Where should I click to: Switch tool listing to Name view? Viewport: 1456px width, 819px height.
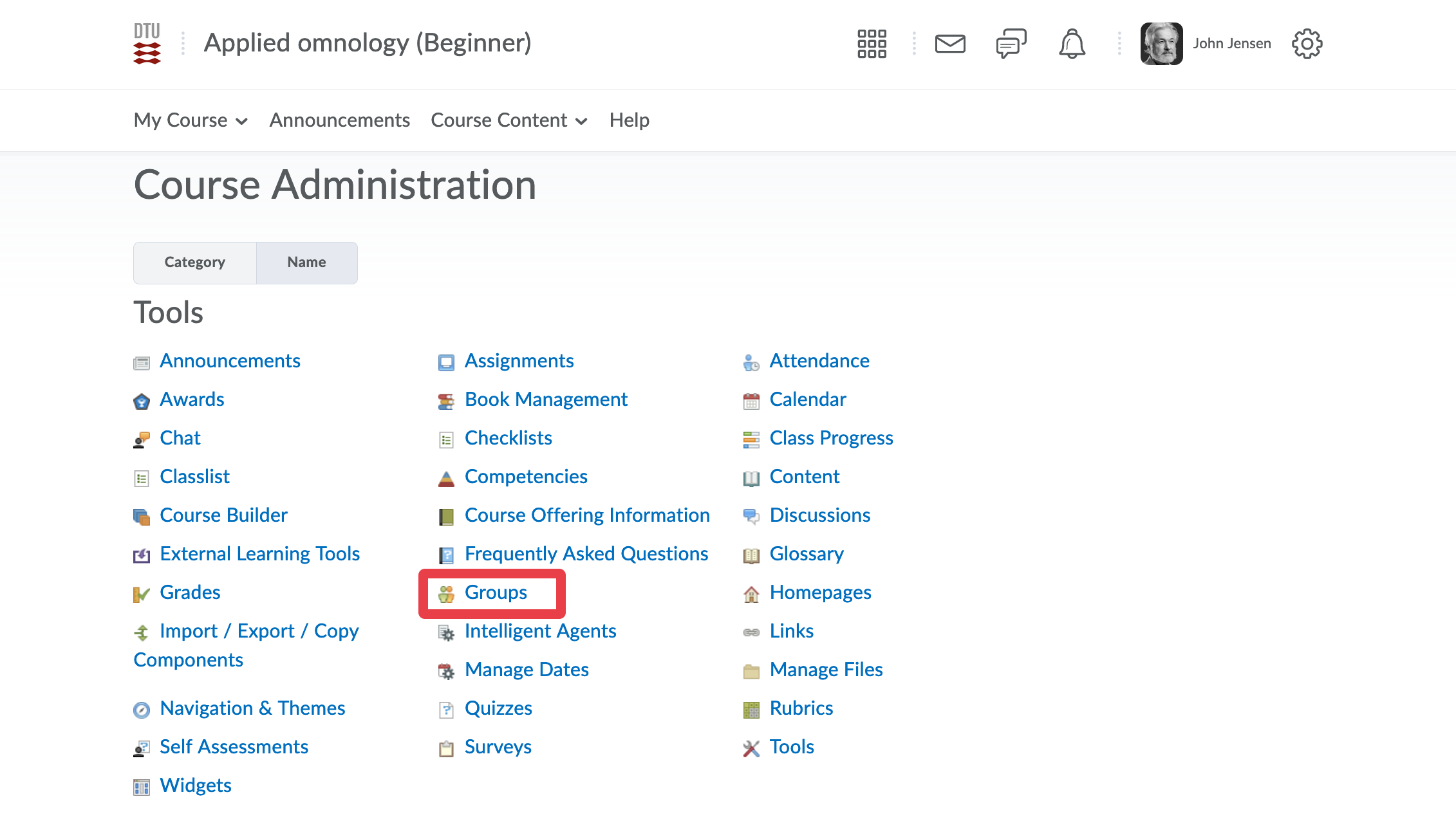pos(306,262)
